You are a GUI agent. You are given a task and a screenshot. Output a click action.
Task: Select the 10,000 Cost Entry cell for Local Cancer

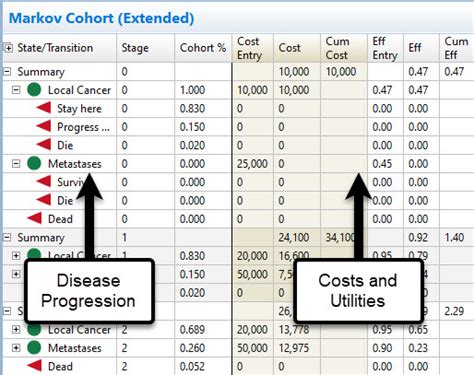coord(252,90)
